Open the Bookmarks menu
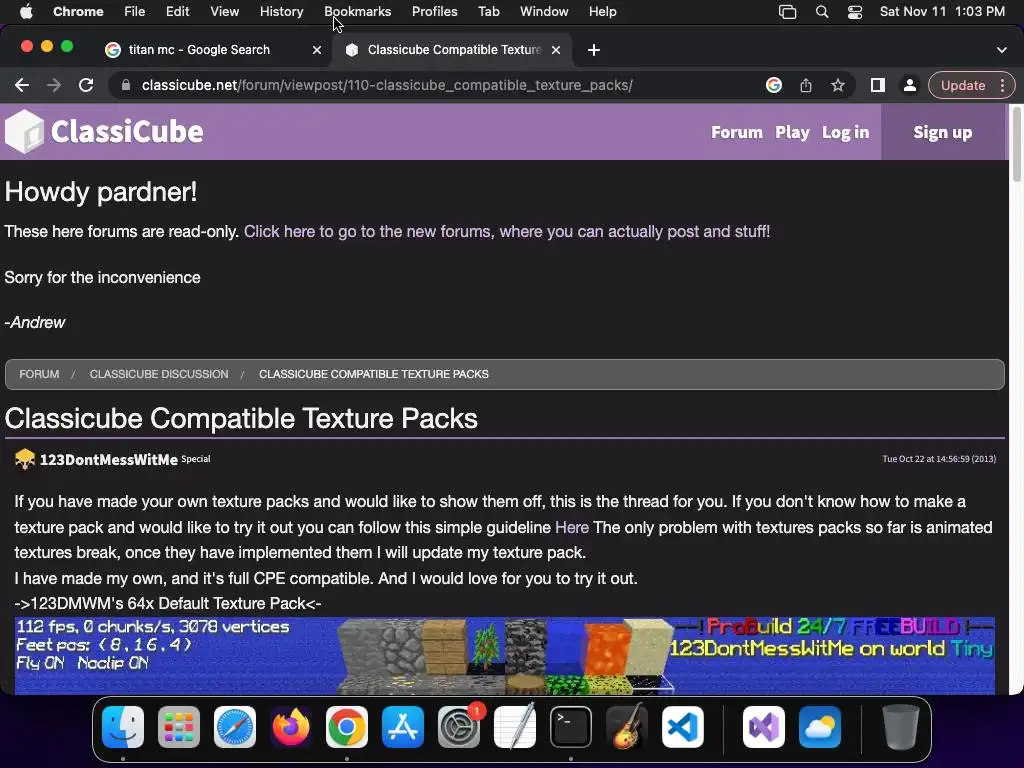The image size is (1024, 768). click(x=357, y=12)
